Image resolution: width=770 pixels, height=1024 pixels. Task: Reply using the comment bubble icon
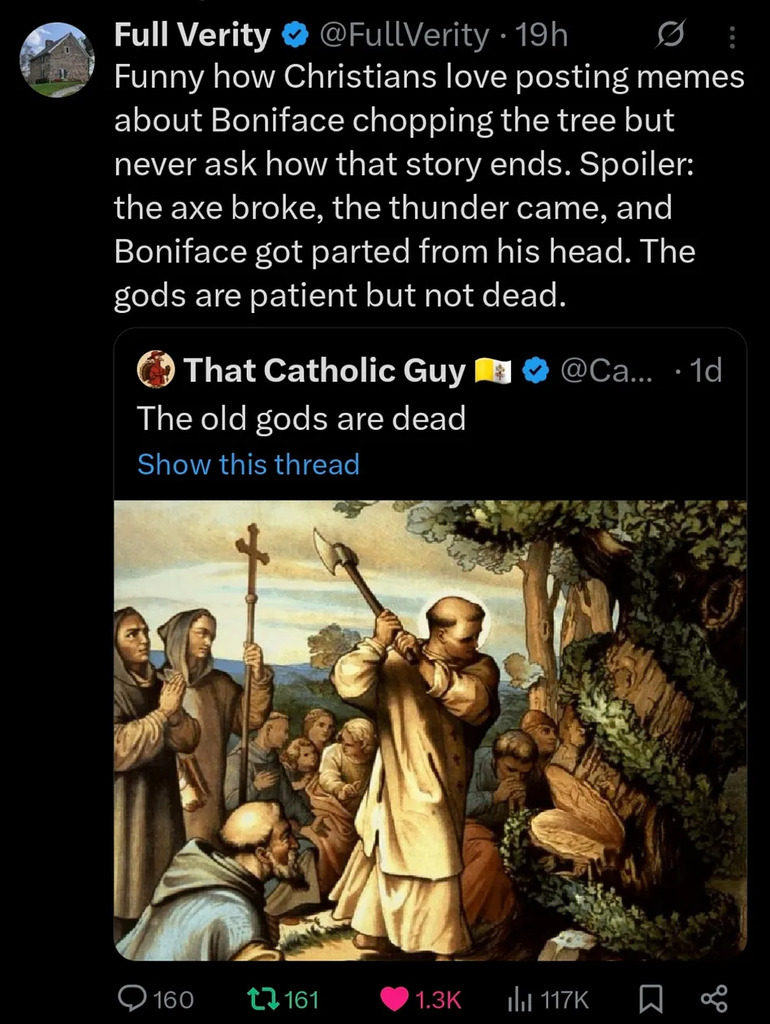(132, 997)
